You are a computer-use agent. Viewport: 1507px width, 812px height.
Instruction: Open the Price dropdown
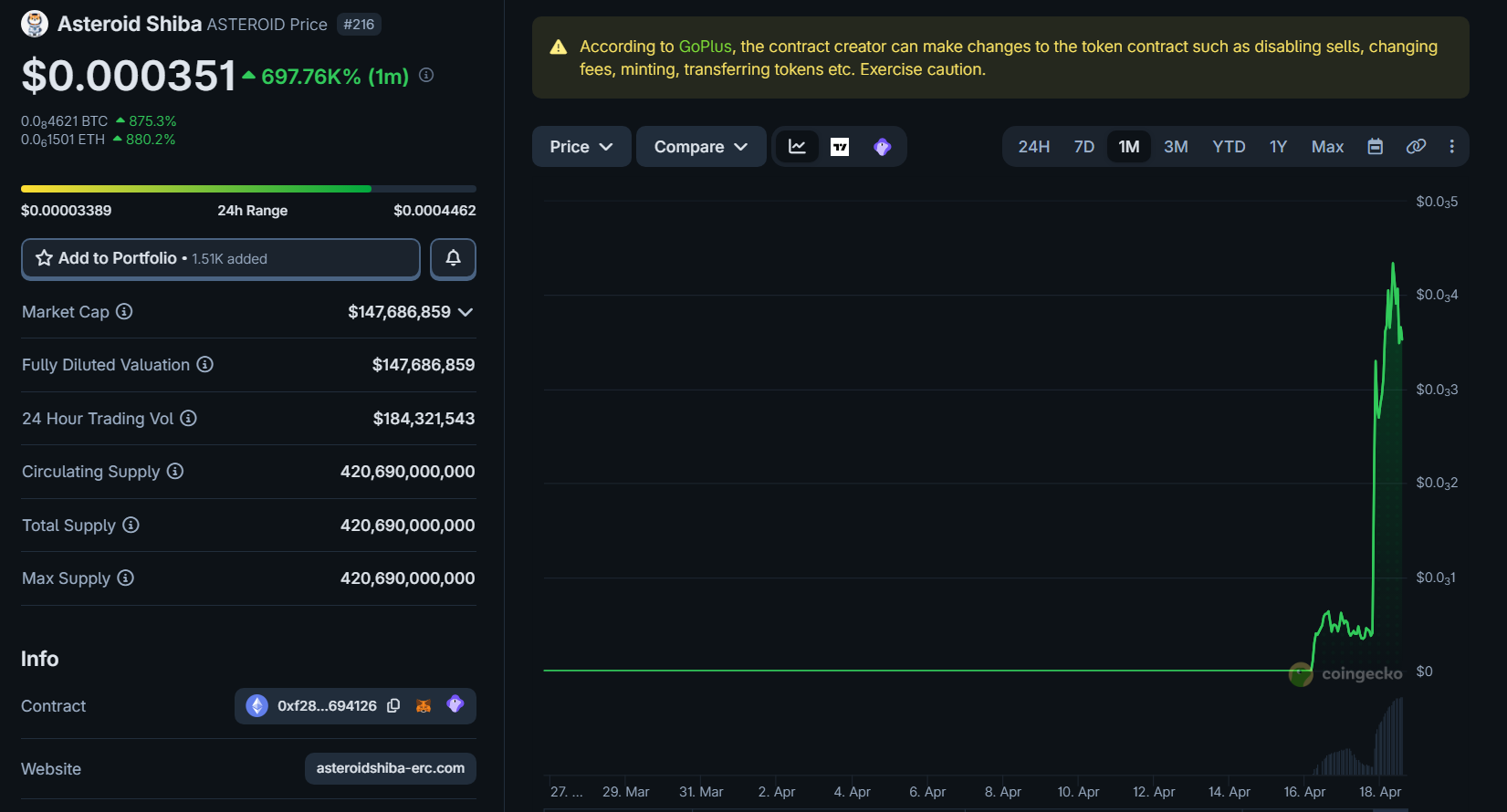pos(581,147)
